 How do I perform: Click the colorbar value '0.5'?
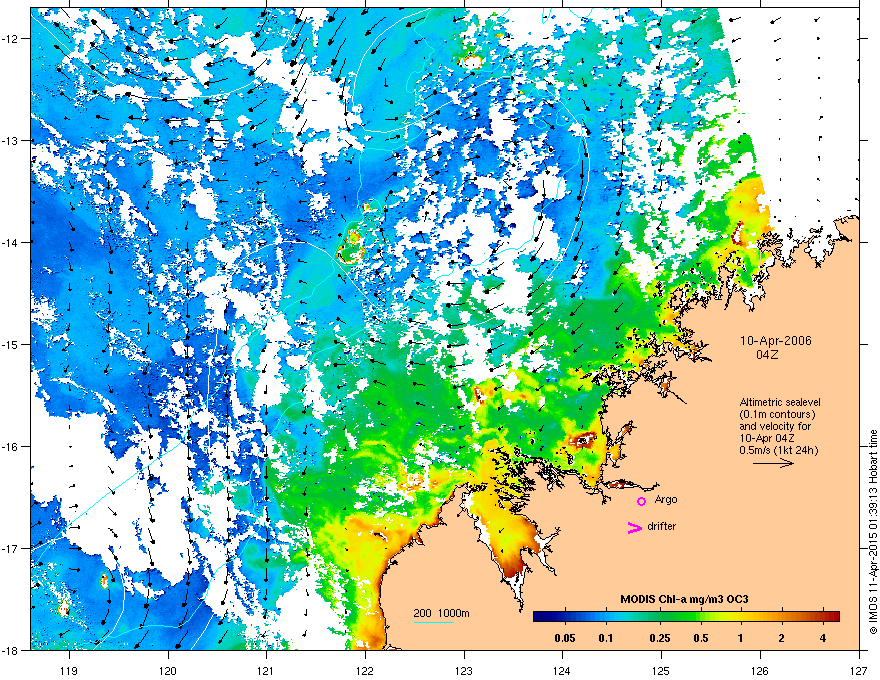[x=700, y=638]
